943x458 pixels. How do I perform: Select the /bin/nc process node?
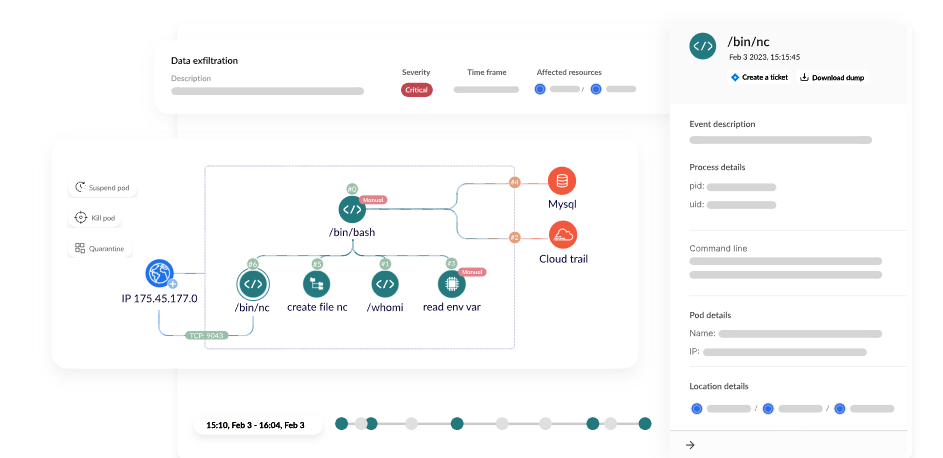pyautogui.click(x=252, y=284)
